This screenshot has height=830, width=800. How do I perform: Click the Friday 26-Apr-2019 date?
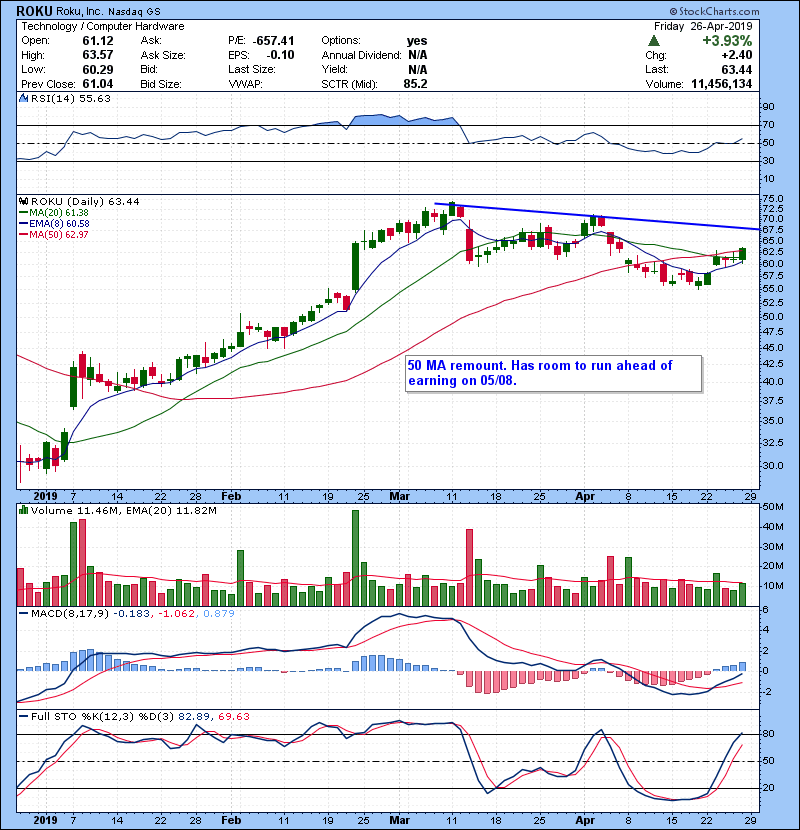click(703, 26)
